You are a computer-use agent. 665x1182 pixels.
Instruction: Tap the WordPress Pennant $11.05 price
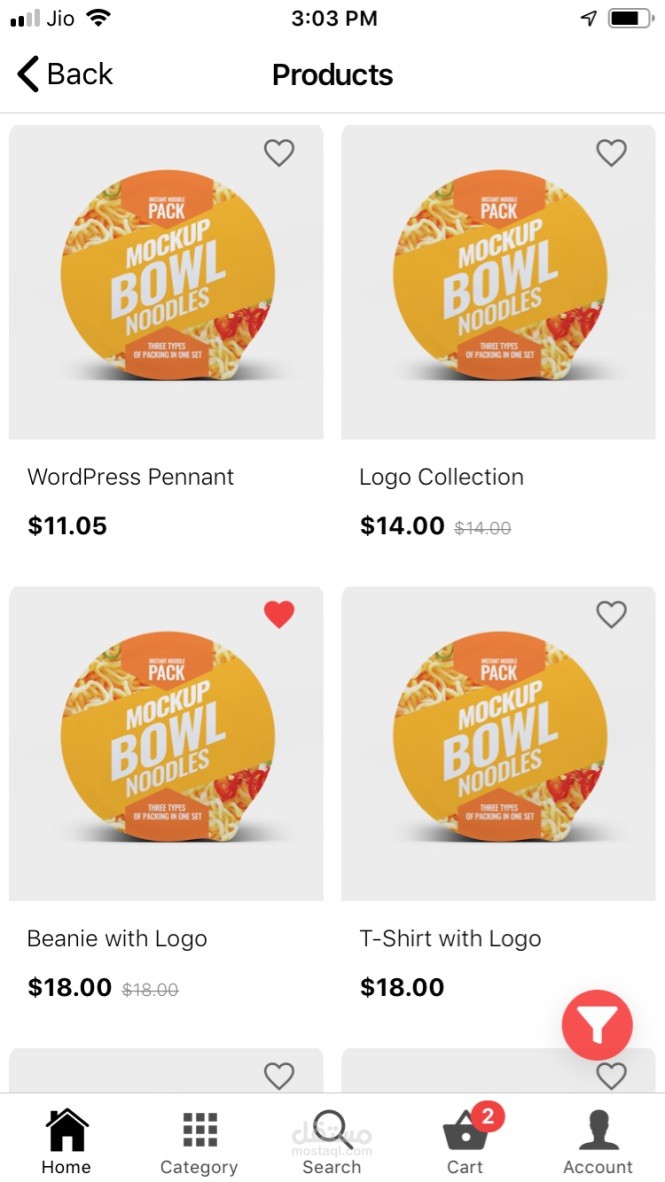pyautogui.click(x=67, y=526)
